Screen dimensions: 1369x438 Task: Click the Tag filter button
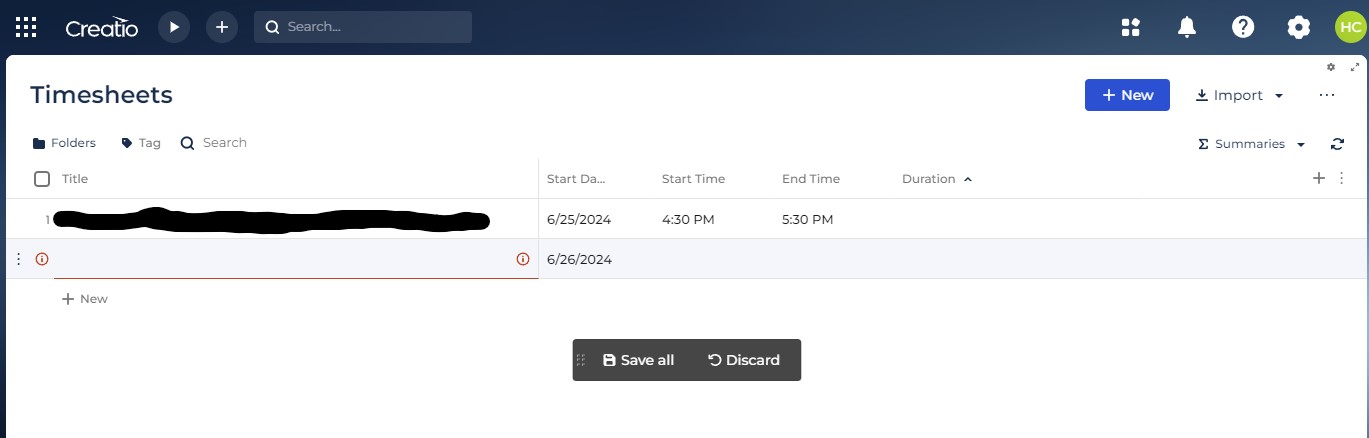click(x=140, y=143)
